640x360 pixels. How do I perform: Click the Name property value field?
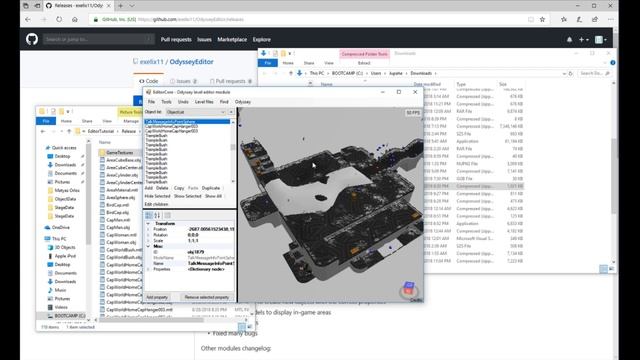point(211,264)
